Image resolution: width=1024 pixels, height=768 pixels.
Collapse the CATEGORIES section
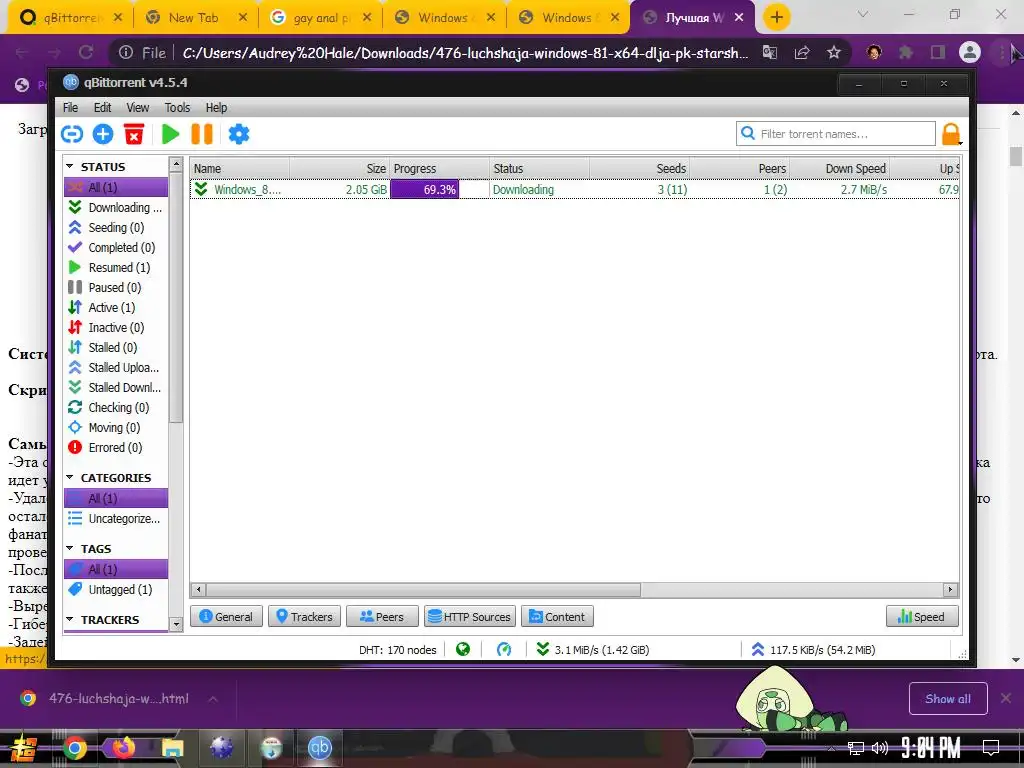tap(70, 477)
